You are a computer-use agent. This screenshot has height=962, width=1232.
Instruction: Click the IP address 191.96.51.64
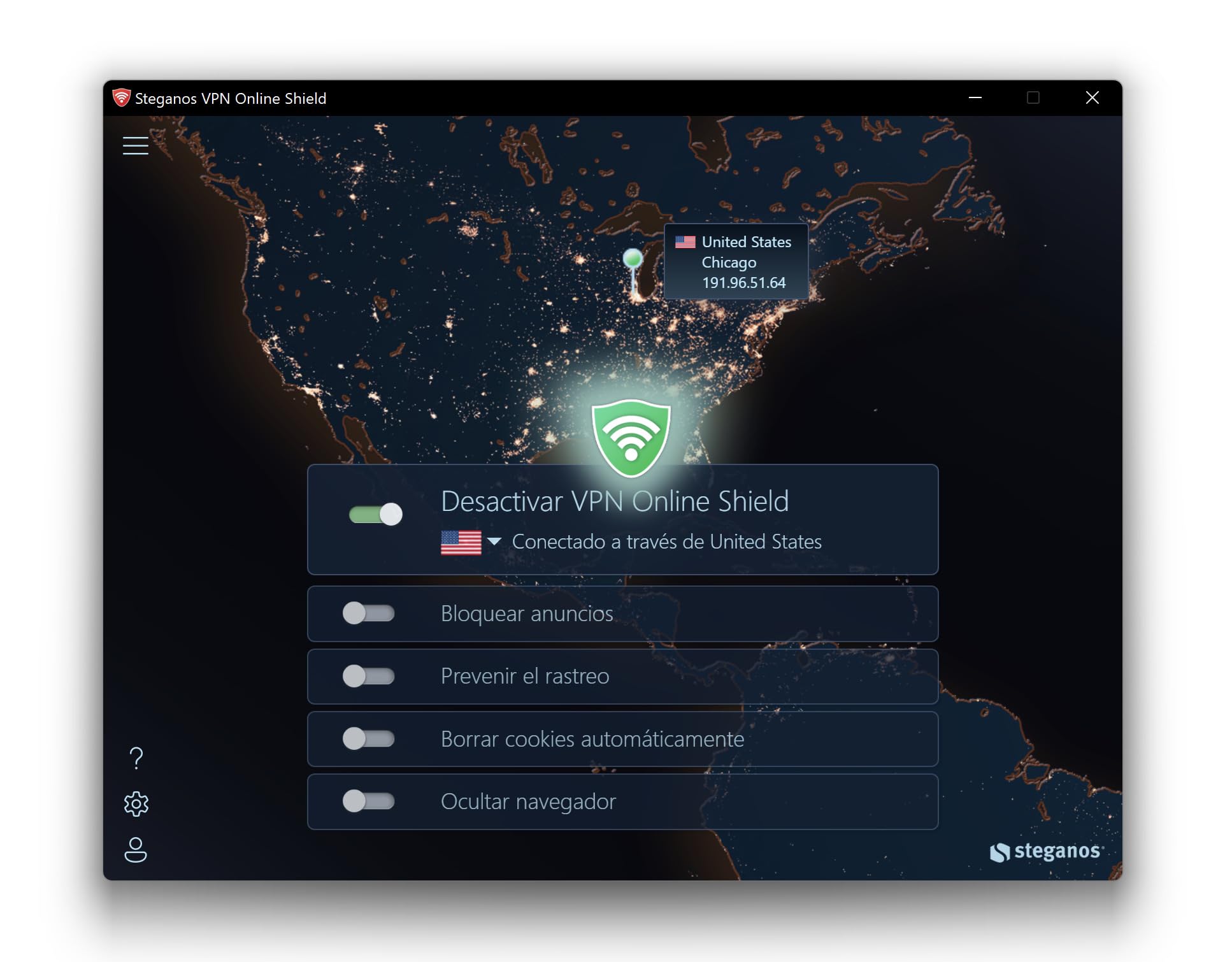[743, 283]
